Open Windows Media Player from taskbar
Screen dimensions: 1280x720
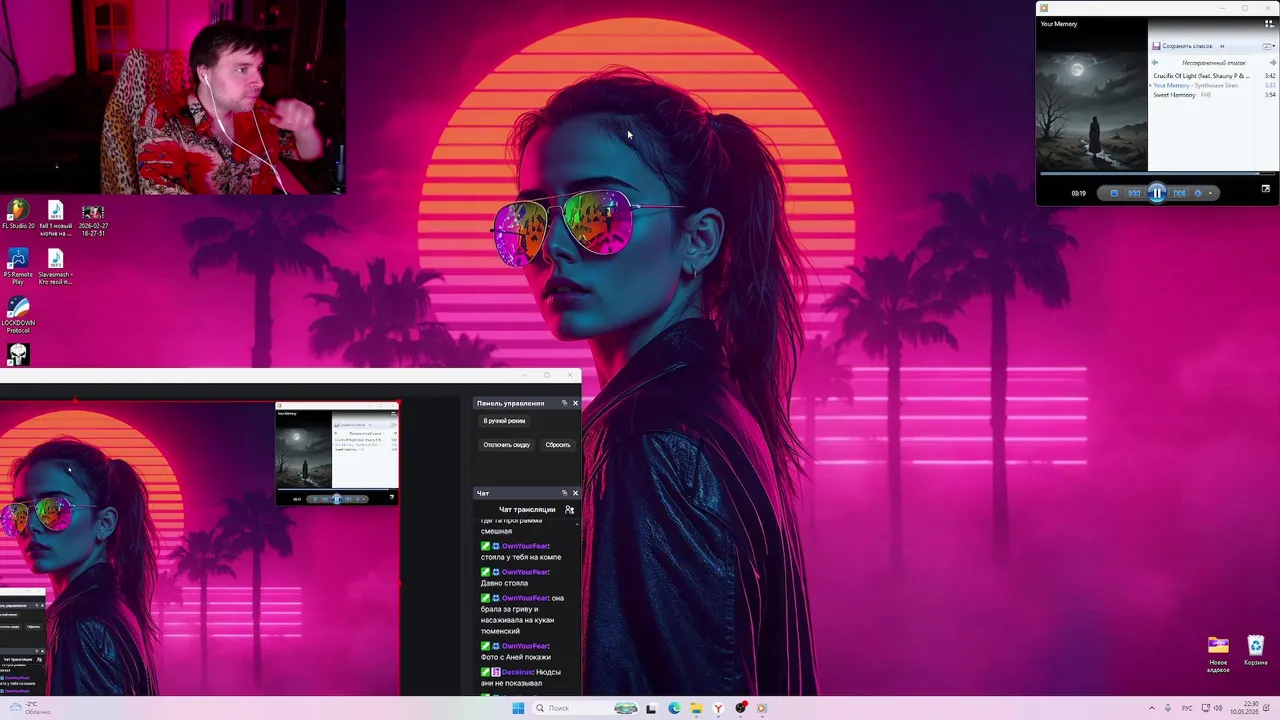click(762, 708)
